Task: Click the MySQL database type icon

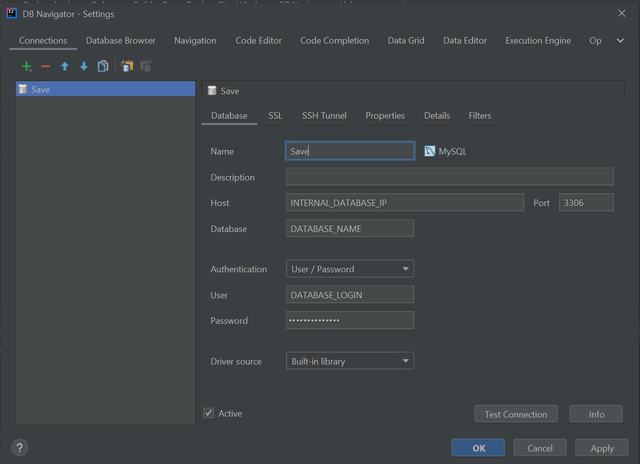Action: coord(429,151)
